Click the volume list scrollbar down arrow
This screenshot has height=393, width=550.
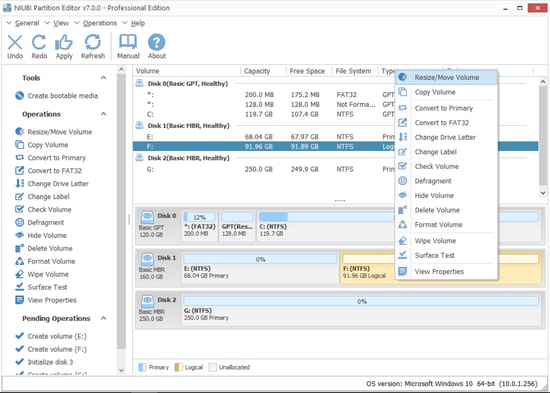(543, 193)
